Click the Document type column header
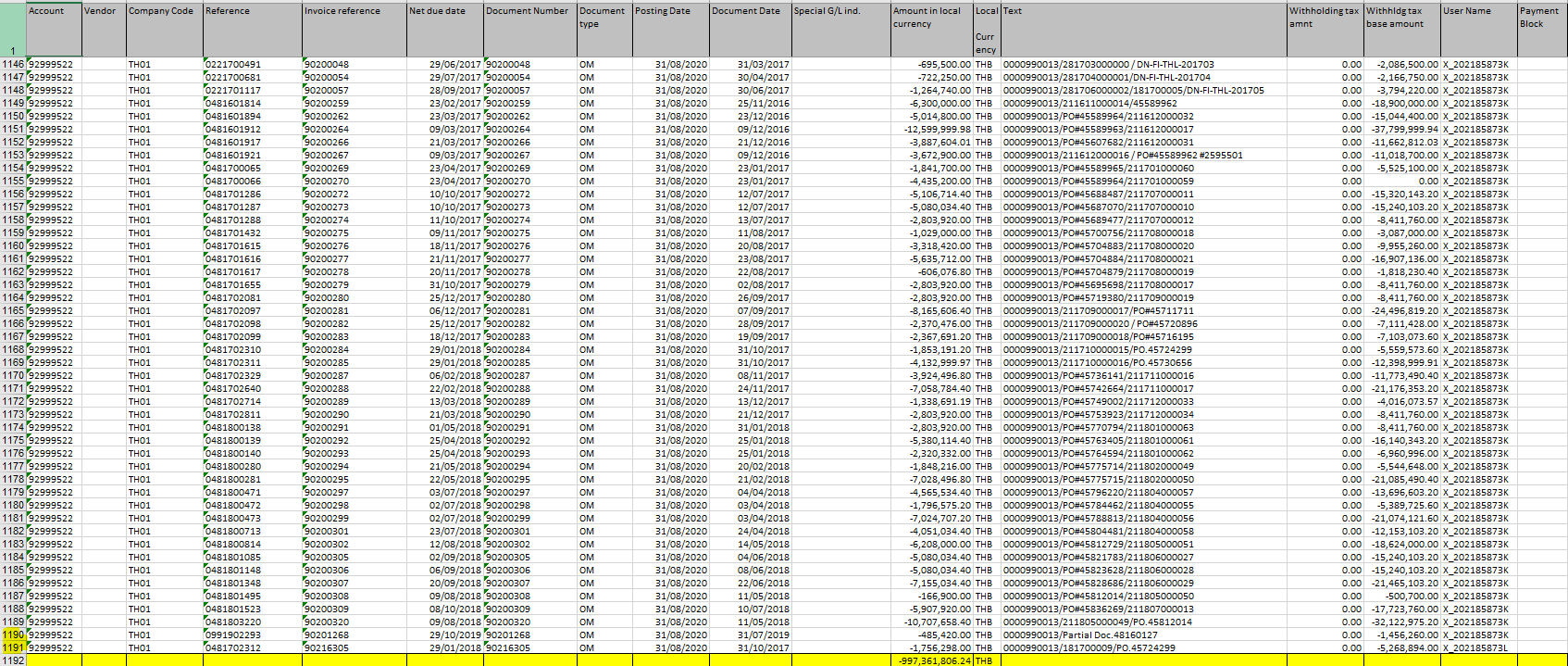Image resolution: width=1568 pixels, height=666 pixels. (604, 30)
